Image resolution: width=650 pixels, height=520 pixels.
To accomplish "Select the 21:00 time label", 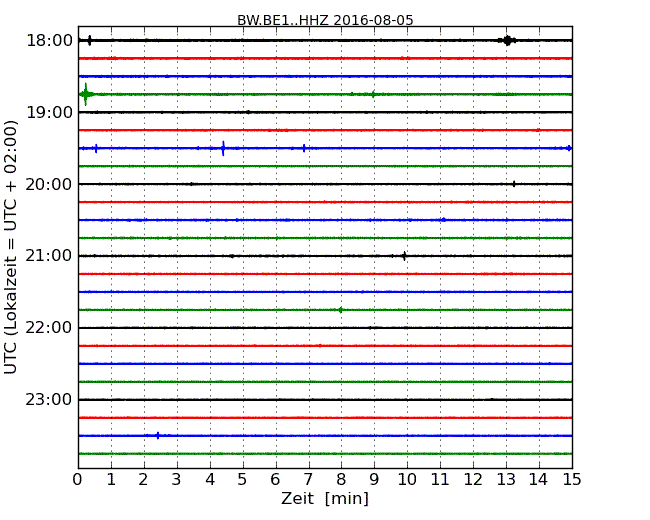I will click(x=49, y=256).
